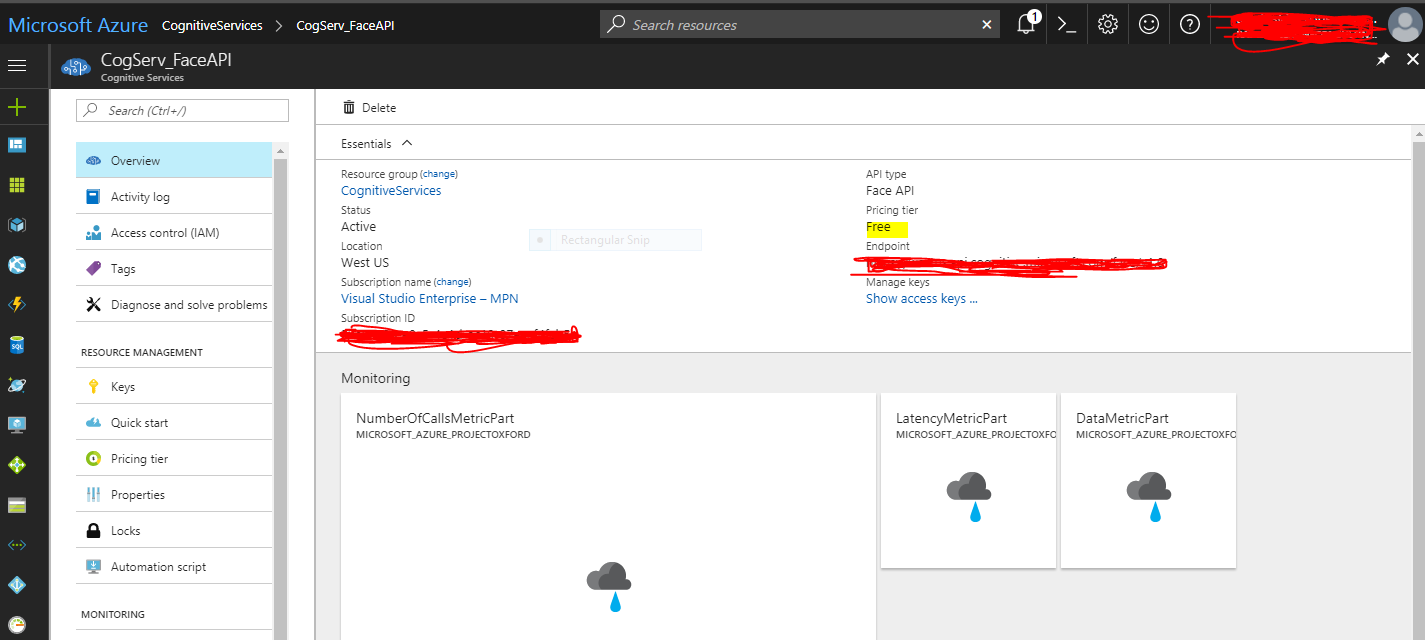Launch Cloud Shell from top bar

(x=1067, y=24)
